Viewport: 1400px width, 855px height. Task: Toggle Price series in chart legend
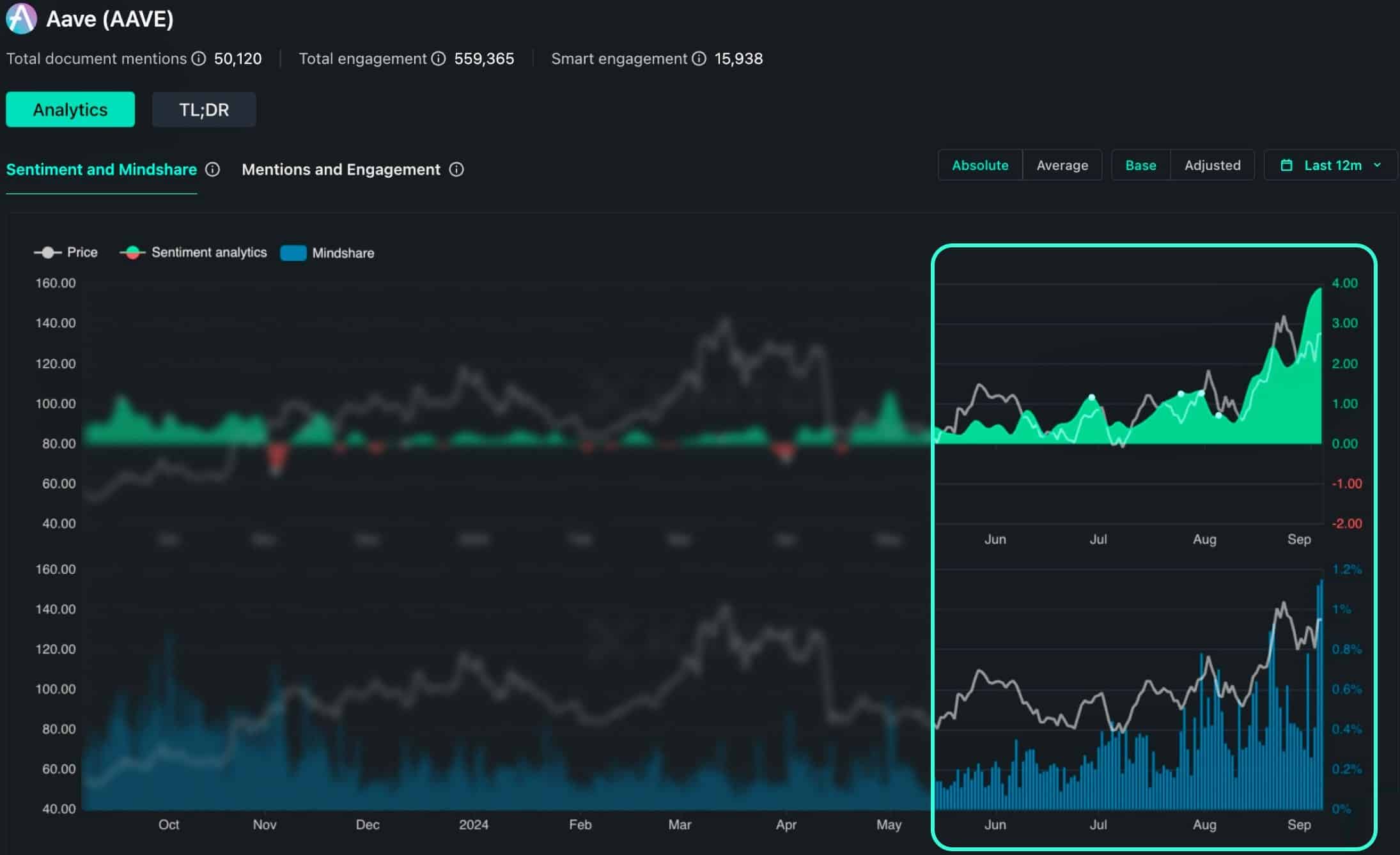pyautogui.click(x=66, y=252)
